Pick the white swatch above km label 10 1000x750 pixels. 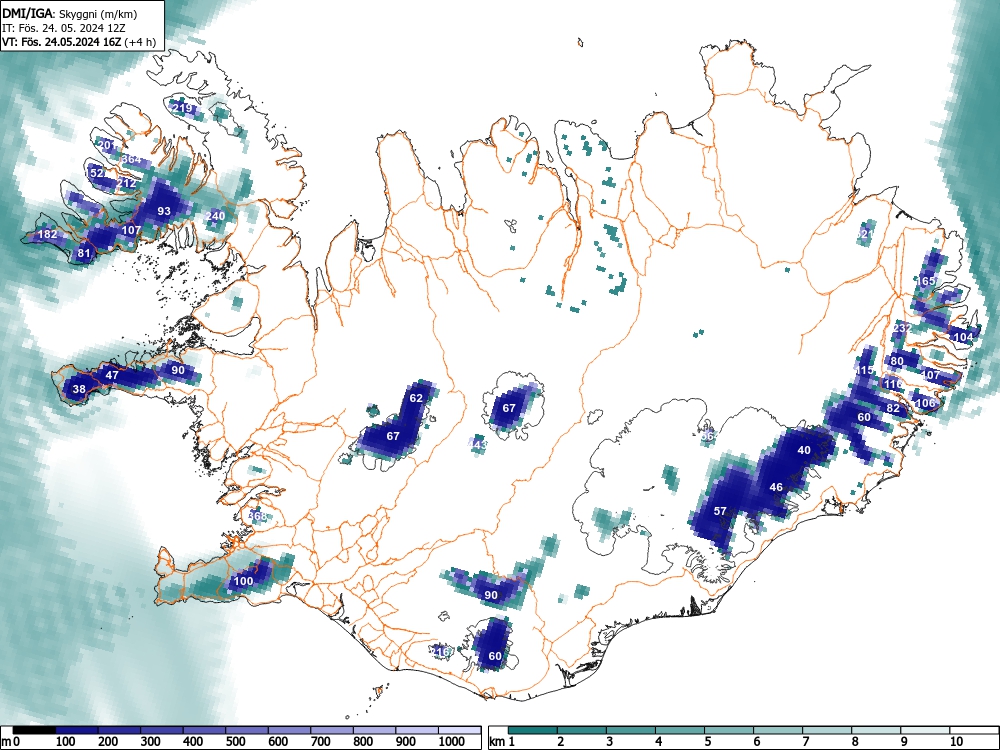[x=974, y=730]
